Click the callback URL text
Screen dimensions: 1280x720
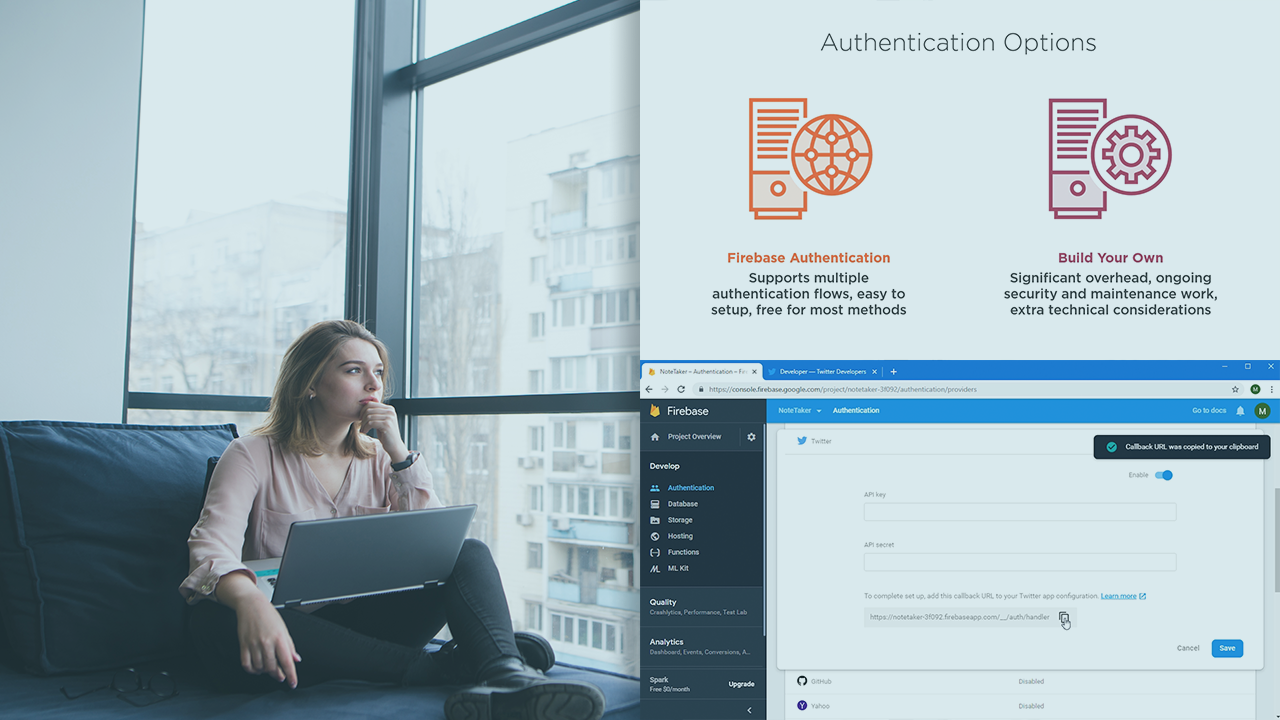coord(960,617)
